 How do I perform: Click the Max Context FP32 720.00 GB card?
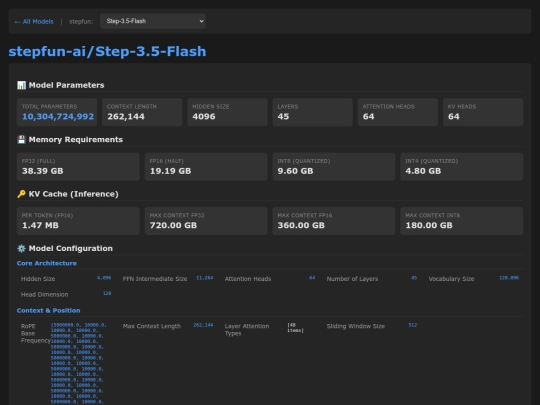point(206,221)
